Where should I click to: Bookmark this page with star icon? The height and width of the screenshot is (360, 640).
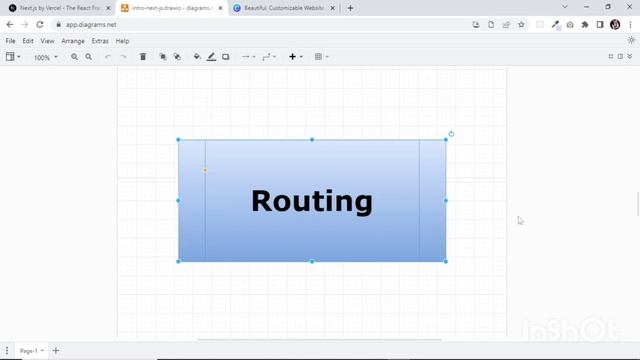tap(521, 24)
